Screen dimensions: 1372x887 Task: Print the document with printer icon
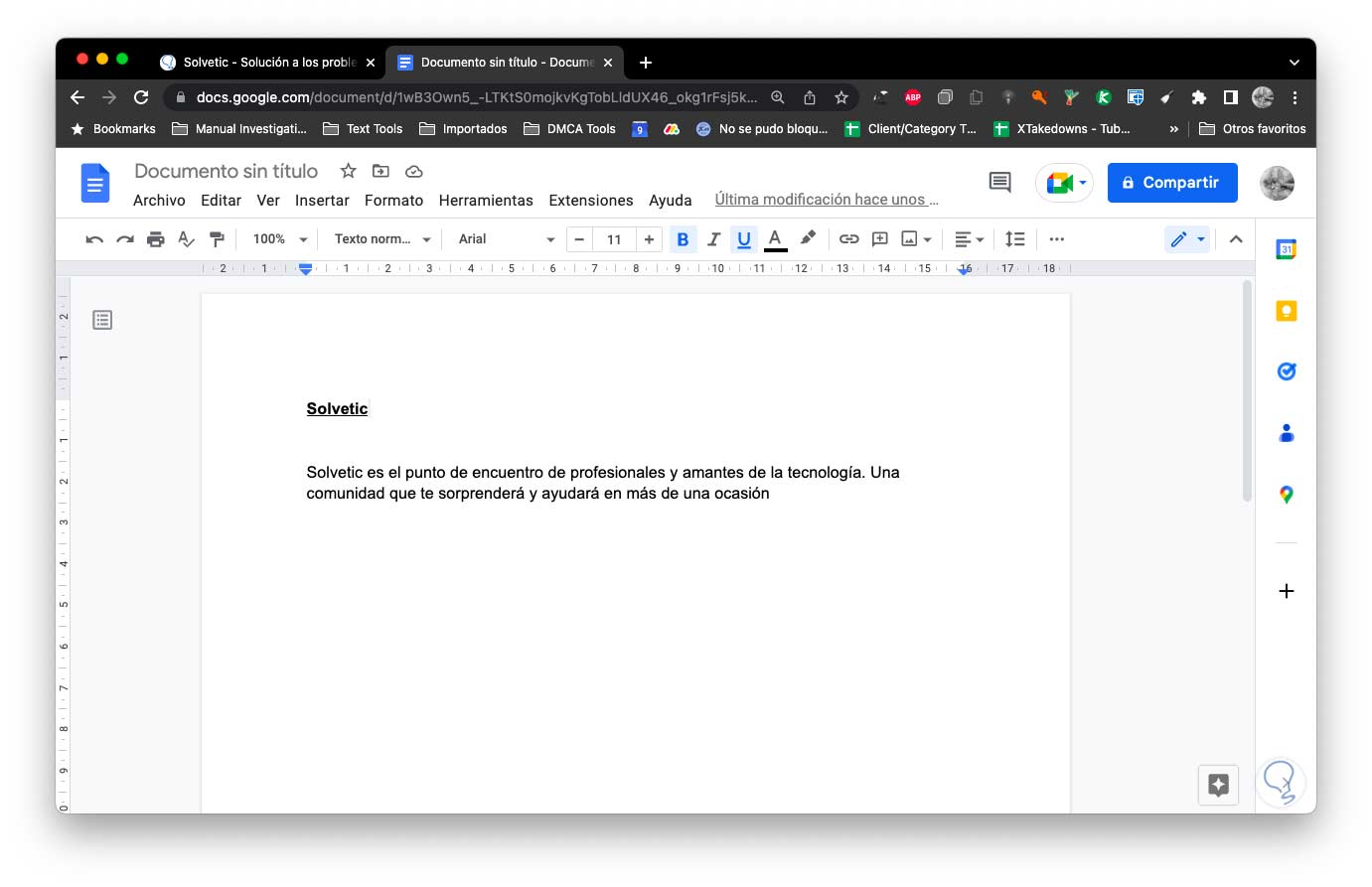coord(156,239)
